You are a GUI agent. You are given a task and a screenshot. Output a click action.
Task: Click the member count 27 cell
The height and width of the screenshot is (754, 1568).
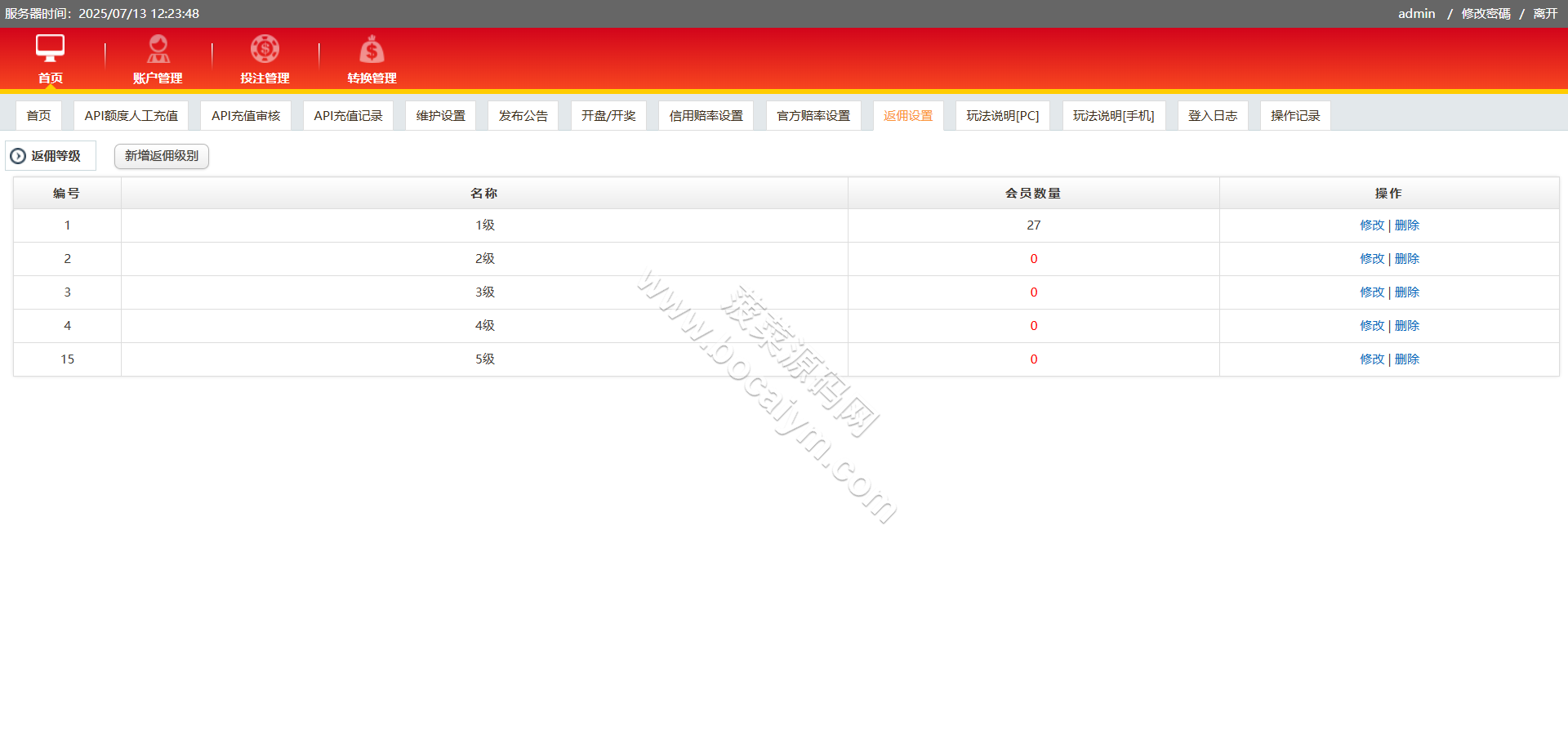(x=1034, y=225)
